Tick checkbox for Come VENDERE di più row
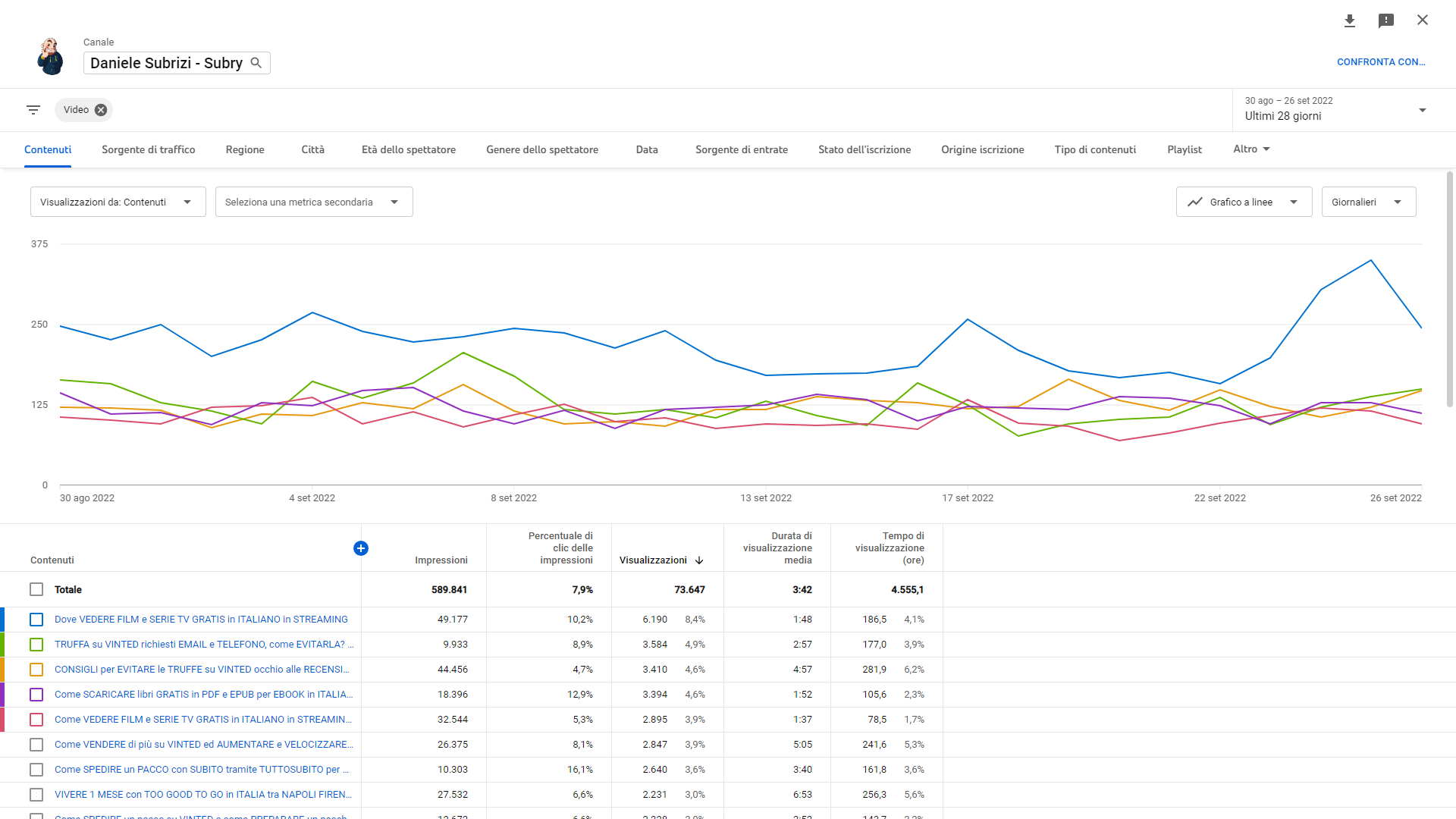Screen dimensions: 1456x819 click(x=36, y=745)
